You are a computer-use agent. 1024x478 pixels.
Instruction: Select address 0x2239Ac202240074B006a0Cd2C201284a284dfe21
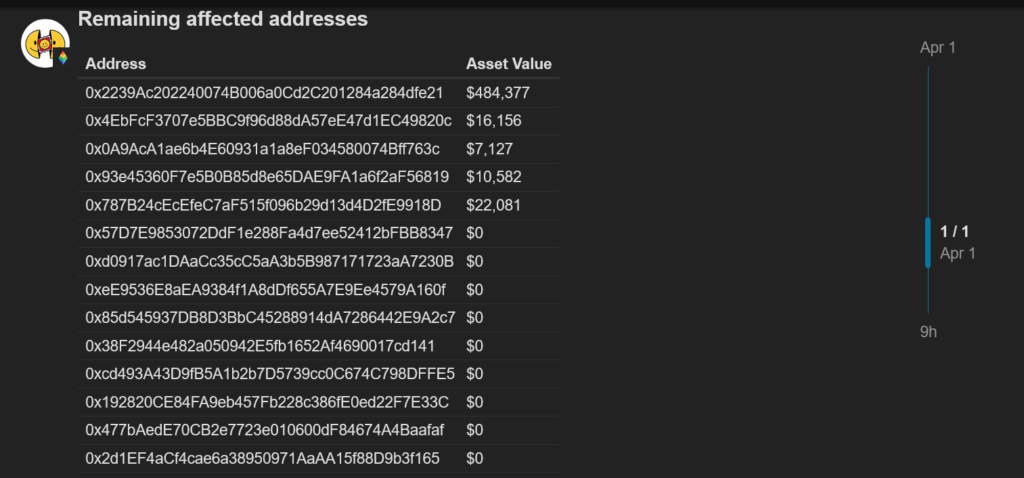(264, 93)
